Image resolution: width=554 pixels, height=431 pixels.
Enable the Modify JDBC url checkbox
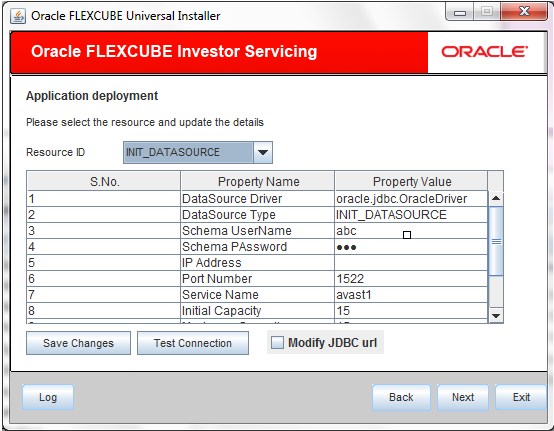click(x=277, y=342)
